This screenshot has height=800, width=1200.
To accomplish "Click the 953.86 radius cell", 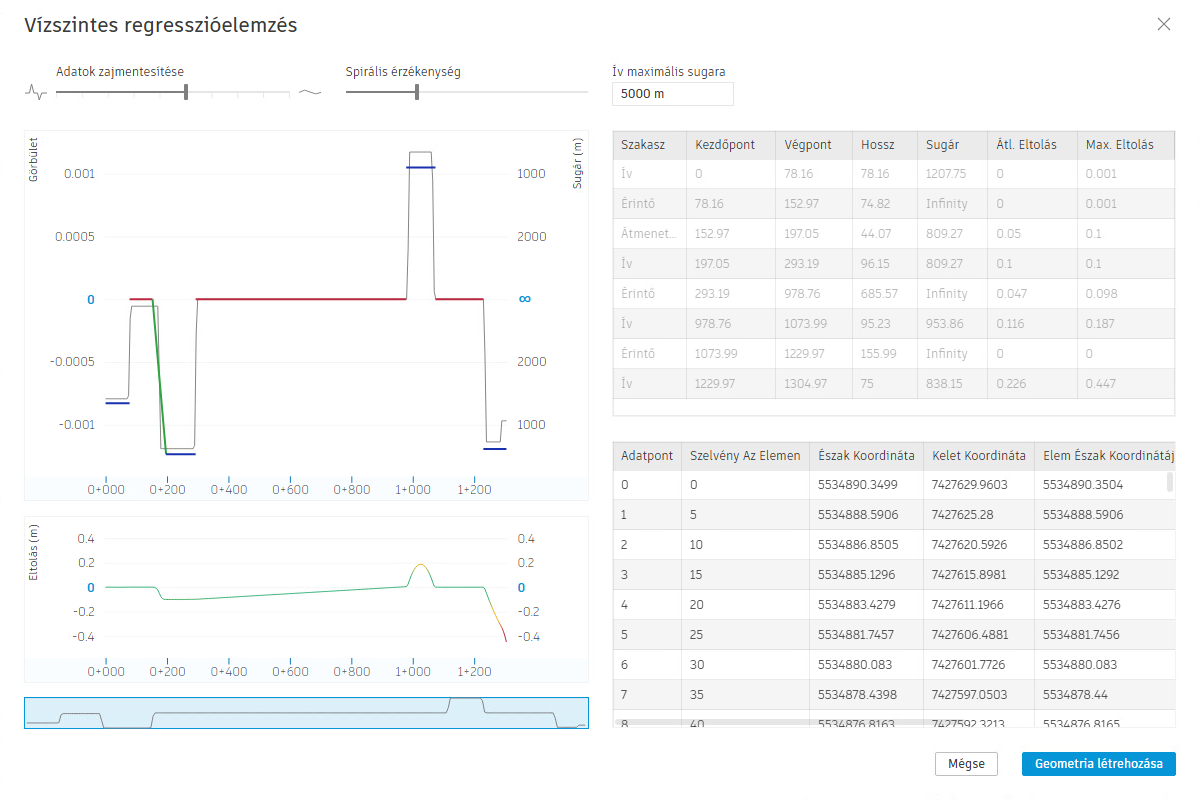I will 952,324.
